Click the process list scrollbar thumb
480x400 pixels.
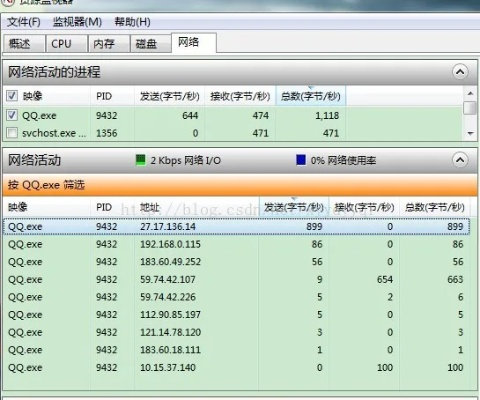coord(470,108)
